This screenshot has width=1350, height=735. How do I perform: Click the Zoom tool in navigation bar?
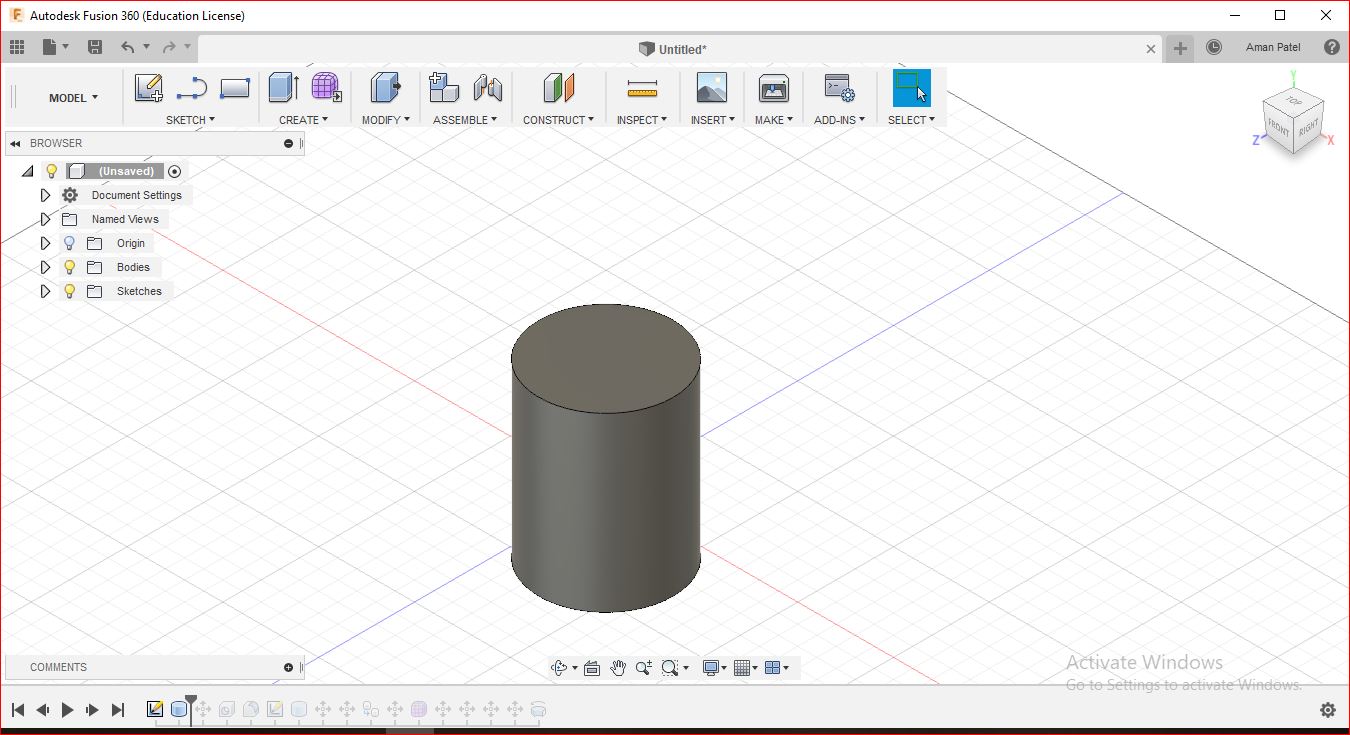click(x=643, y=668)
